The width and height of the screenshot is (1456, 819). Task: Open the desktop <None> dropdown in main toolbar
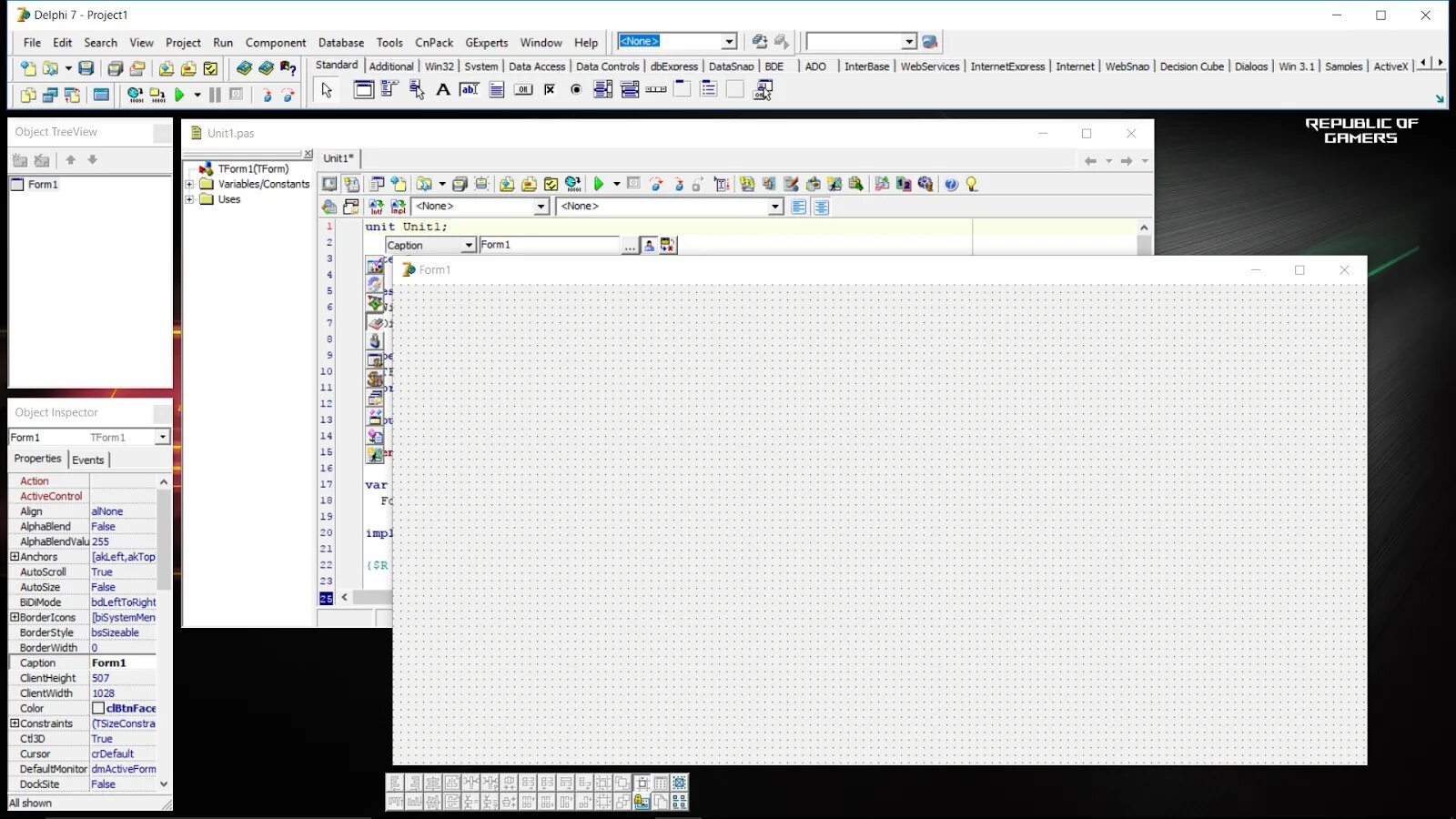729,41
